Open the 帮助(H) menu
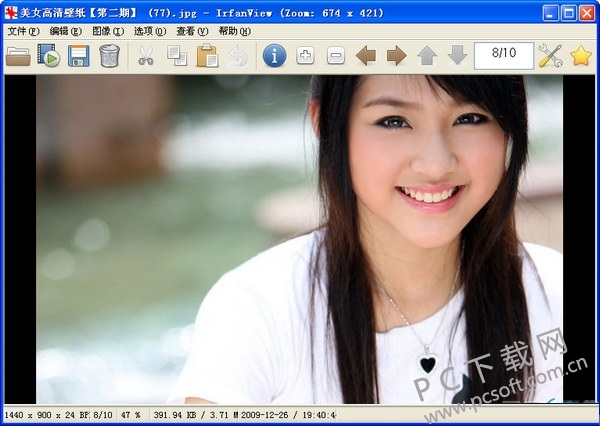The width and height of the screenshot is (600, 426). [235, 31]
